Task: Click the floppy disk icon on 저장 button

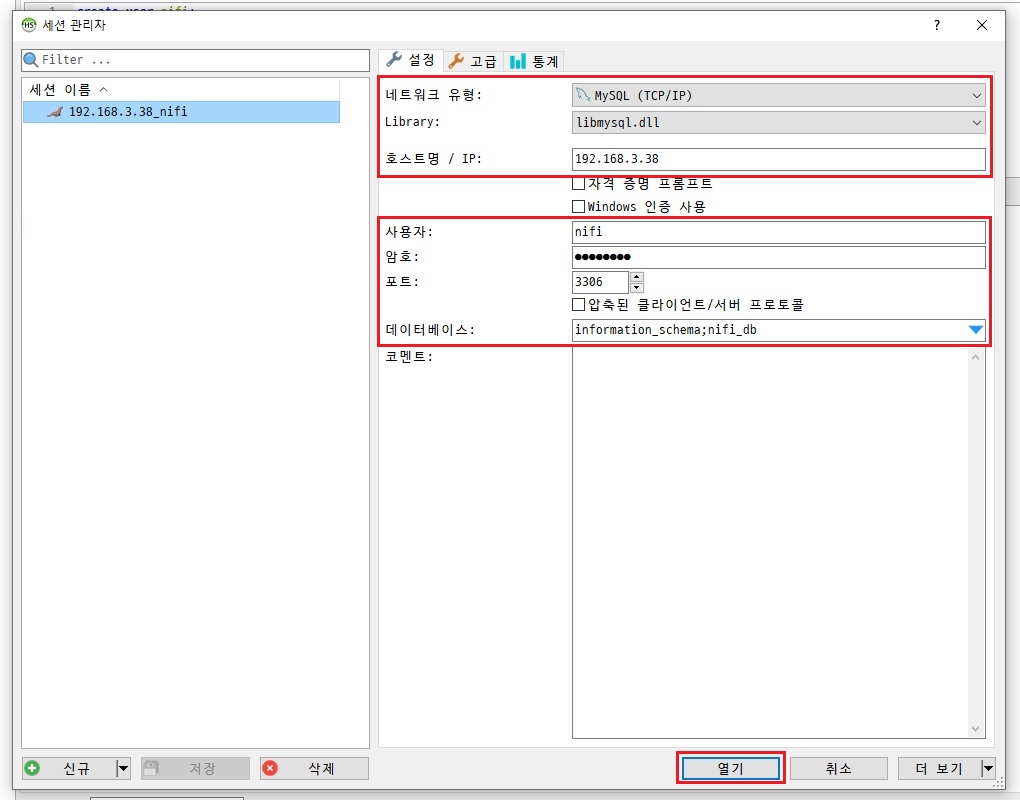Action: point(151,768)
